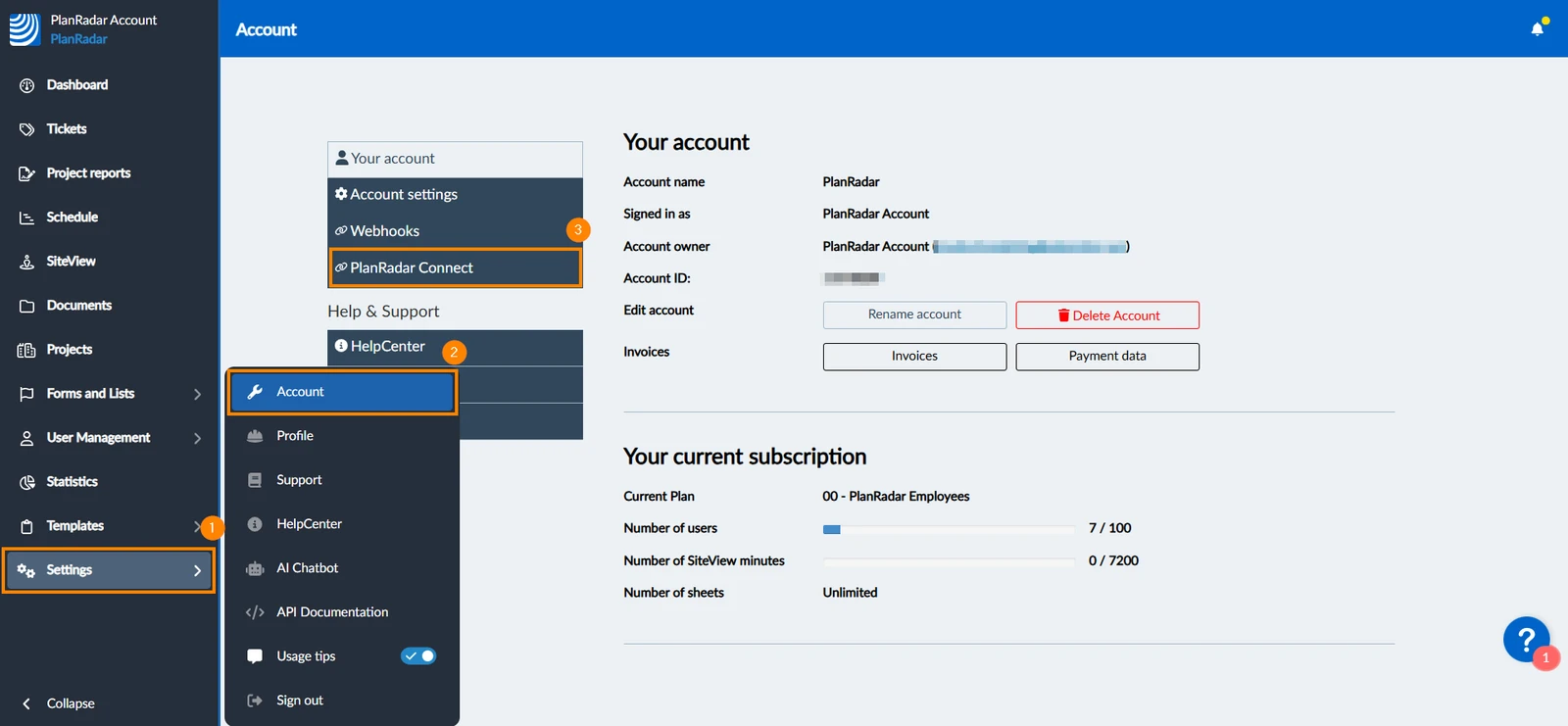Open the Webhooks section
1568x726 pixels.
coord(456,231)
